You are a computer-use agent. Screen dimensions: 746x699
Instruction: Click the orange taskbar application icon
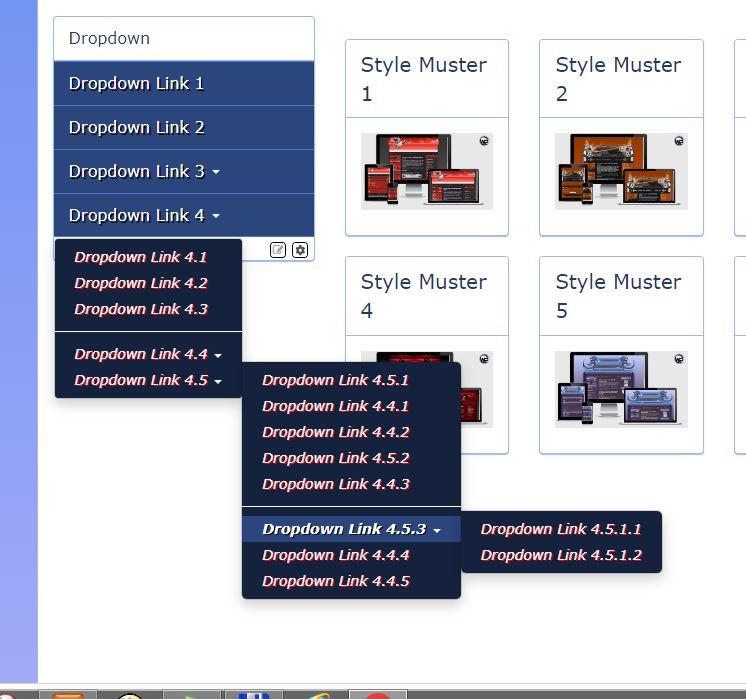(68, 694)
